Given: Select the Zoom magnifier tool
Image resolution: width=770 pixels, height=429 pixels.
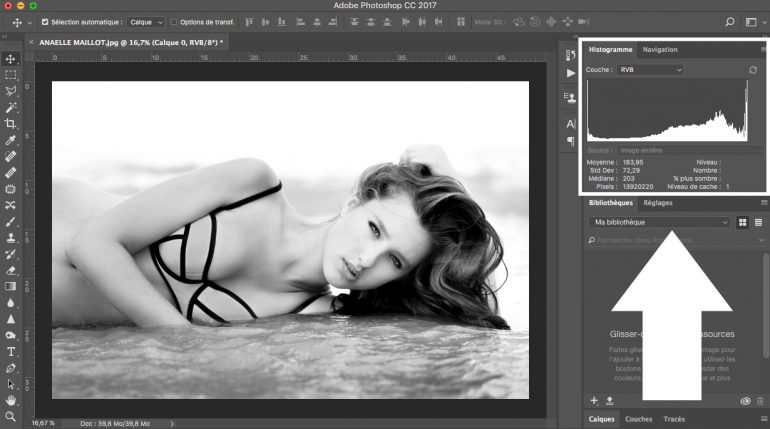Looking at the screenshot, I should (11, 415).
